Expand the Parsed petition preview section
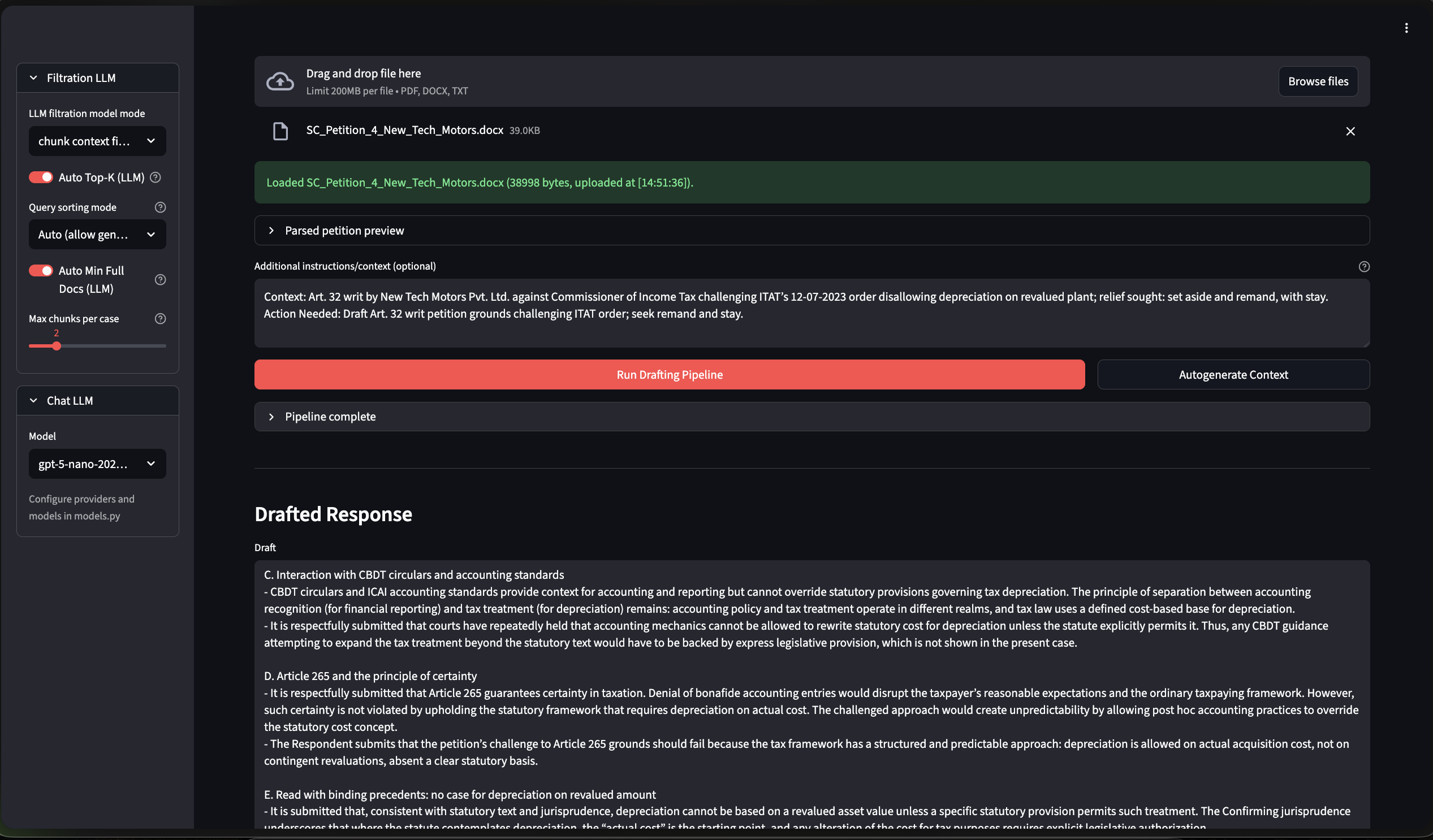The height and width of the screenshot is (840, 1433). point(344,231)
